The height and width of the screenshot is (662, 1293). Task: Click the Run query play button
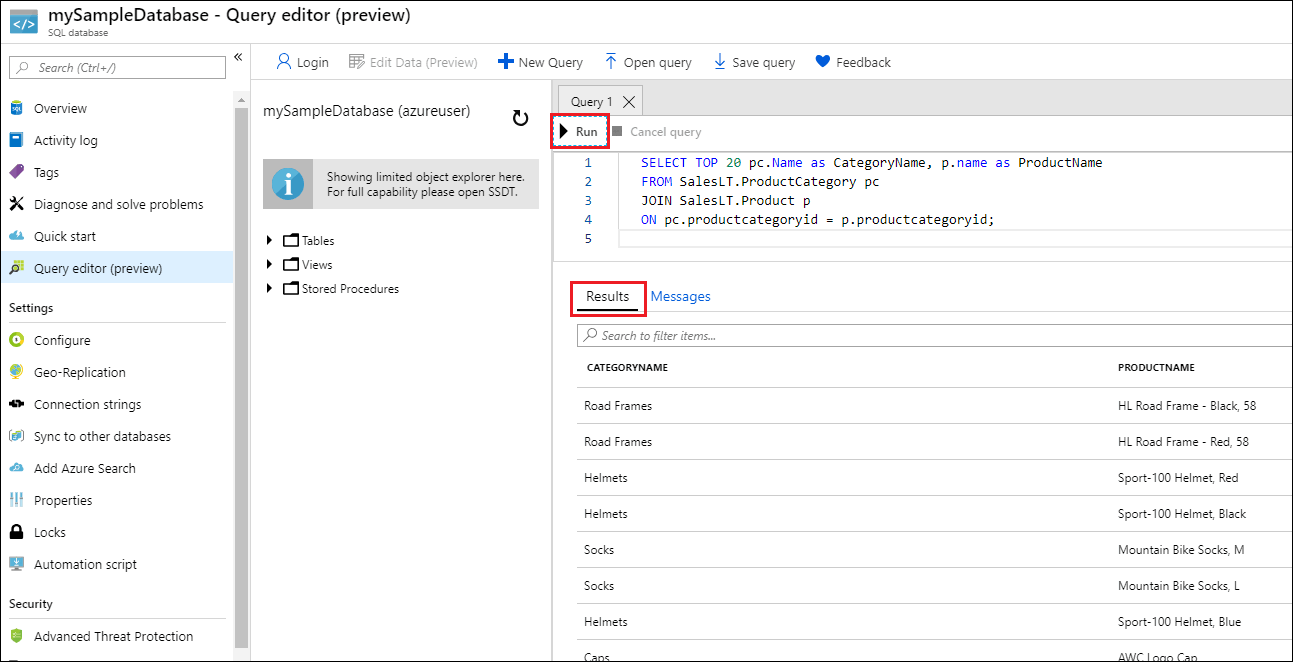[x=579, y=132]
